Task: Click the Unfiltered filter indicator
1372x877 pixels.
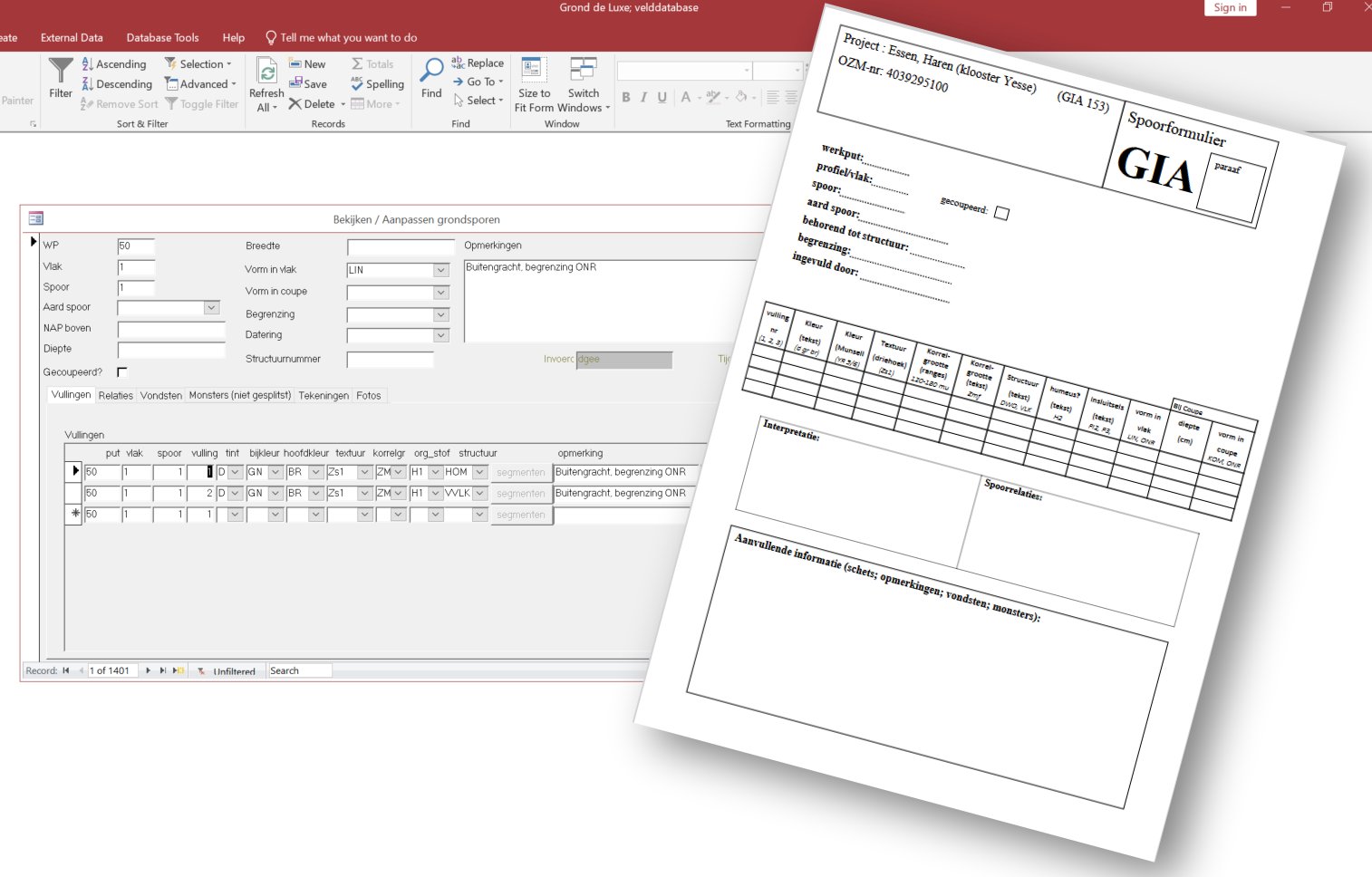Action: tap(227, 671)
